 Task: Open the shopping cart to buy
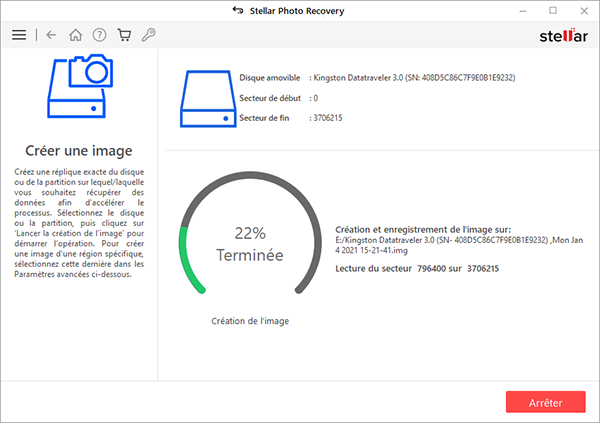tap(124, 35)
